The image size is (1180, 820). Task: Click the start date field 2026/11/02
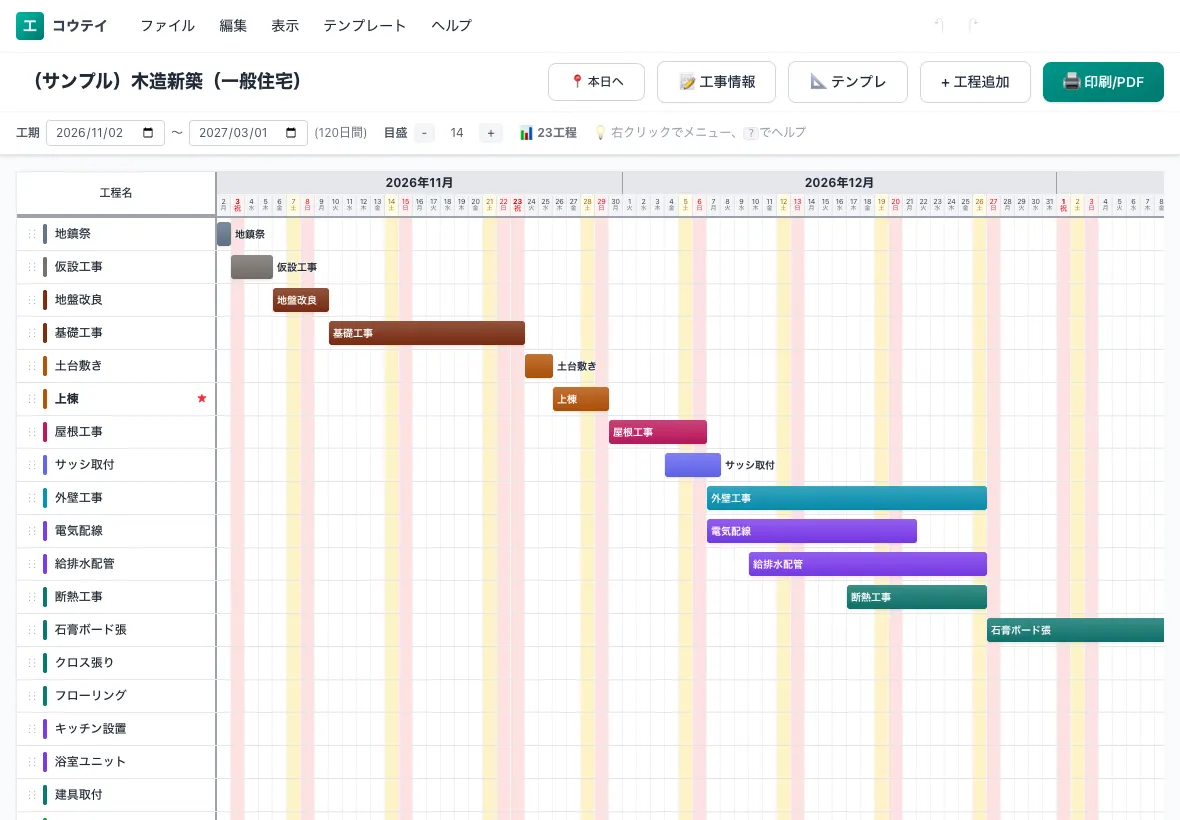point(105,133)
